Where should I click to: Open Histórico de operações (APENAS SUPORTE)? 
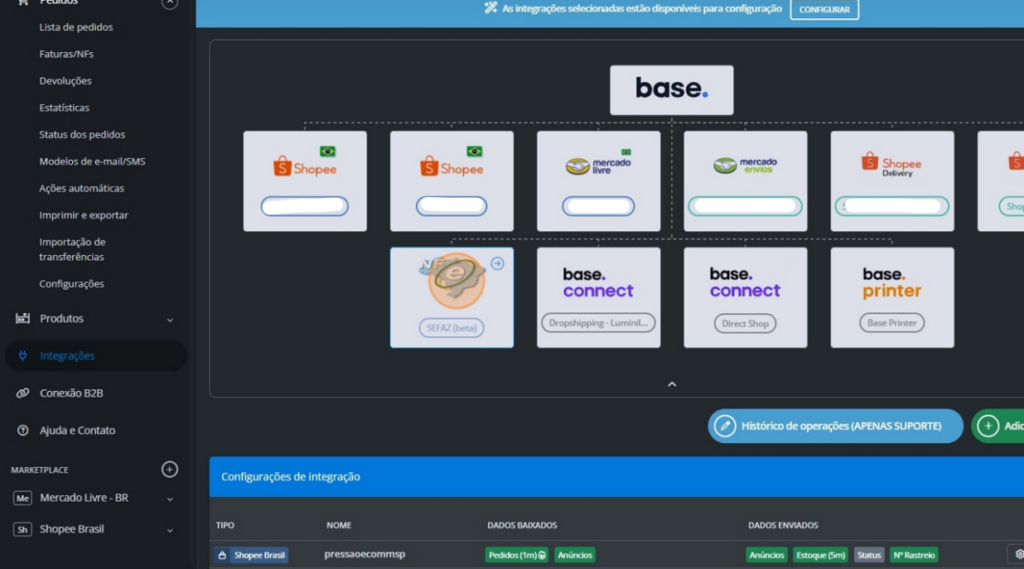pos(835,426)
